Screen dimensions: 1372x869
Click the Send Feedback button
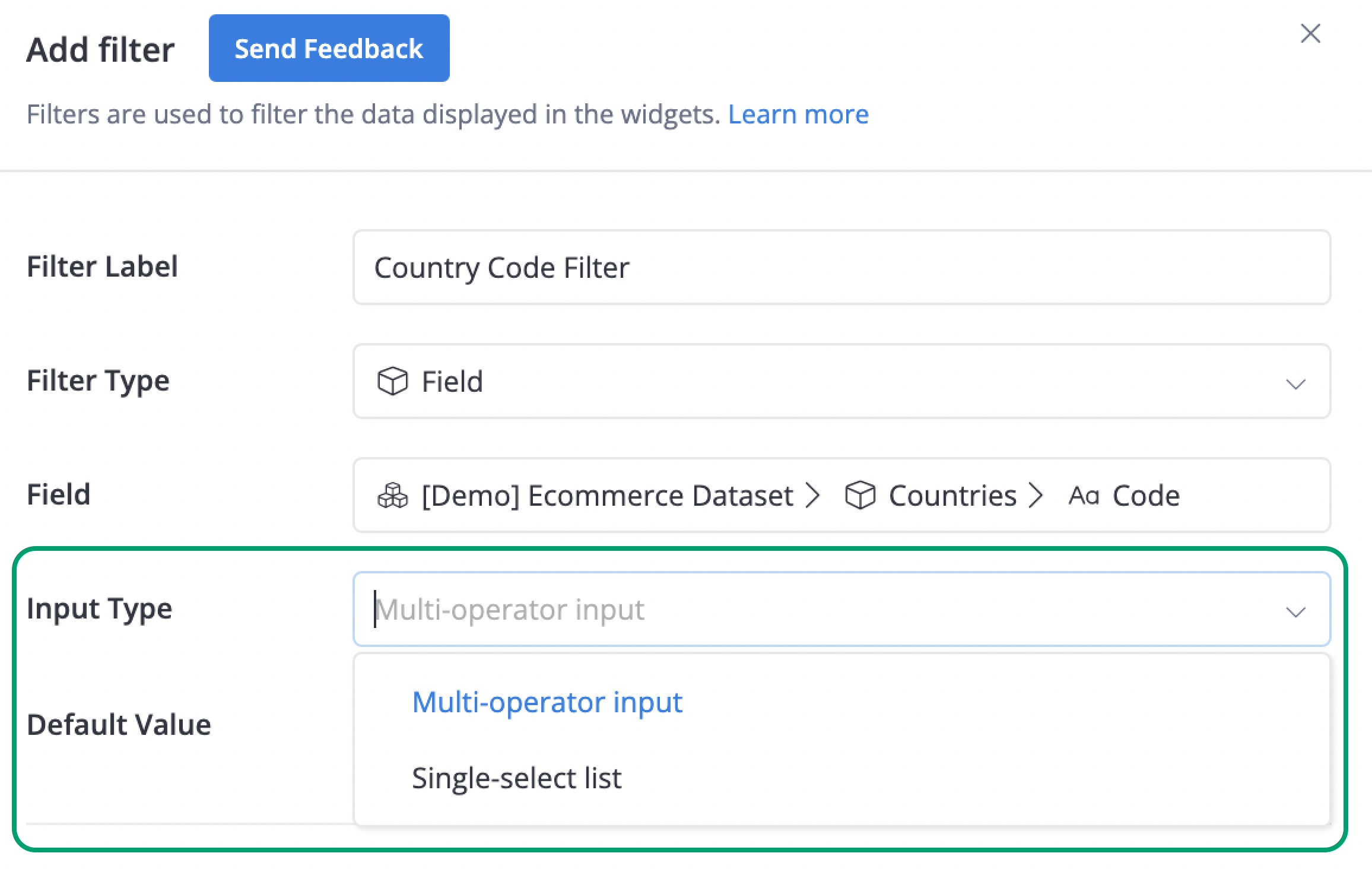(x=329, y=48)
